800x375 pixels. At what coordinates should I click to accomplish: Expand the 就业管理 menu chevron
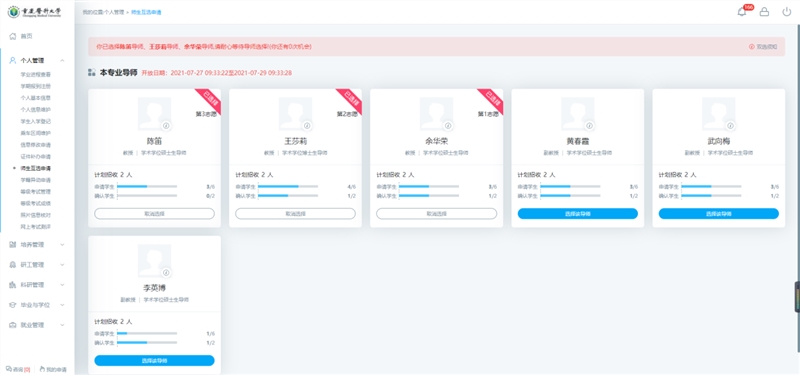tap(62, 324)
